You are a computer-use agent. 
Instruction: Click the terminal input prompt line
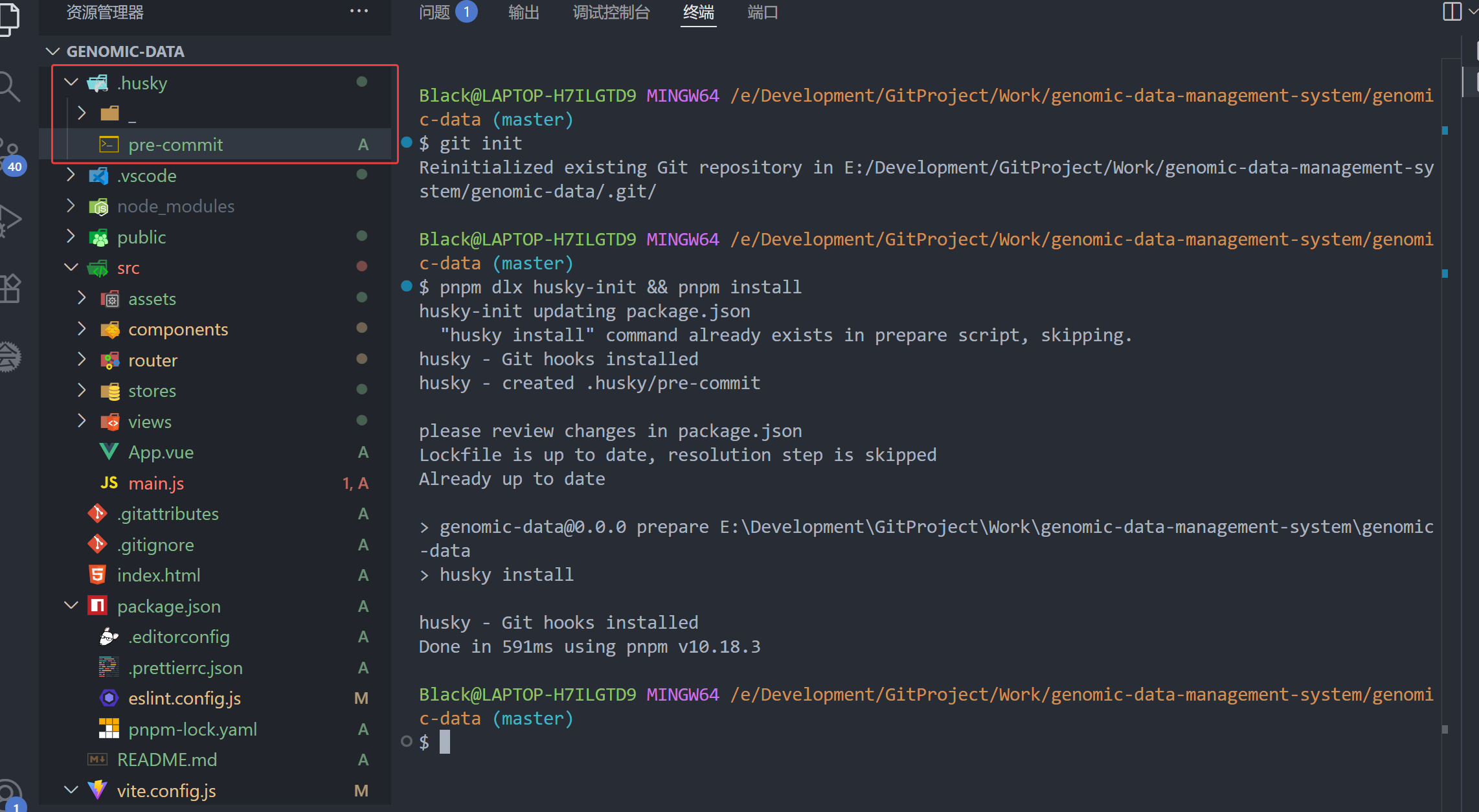445,742
